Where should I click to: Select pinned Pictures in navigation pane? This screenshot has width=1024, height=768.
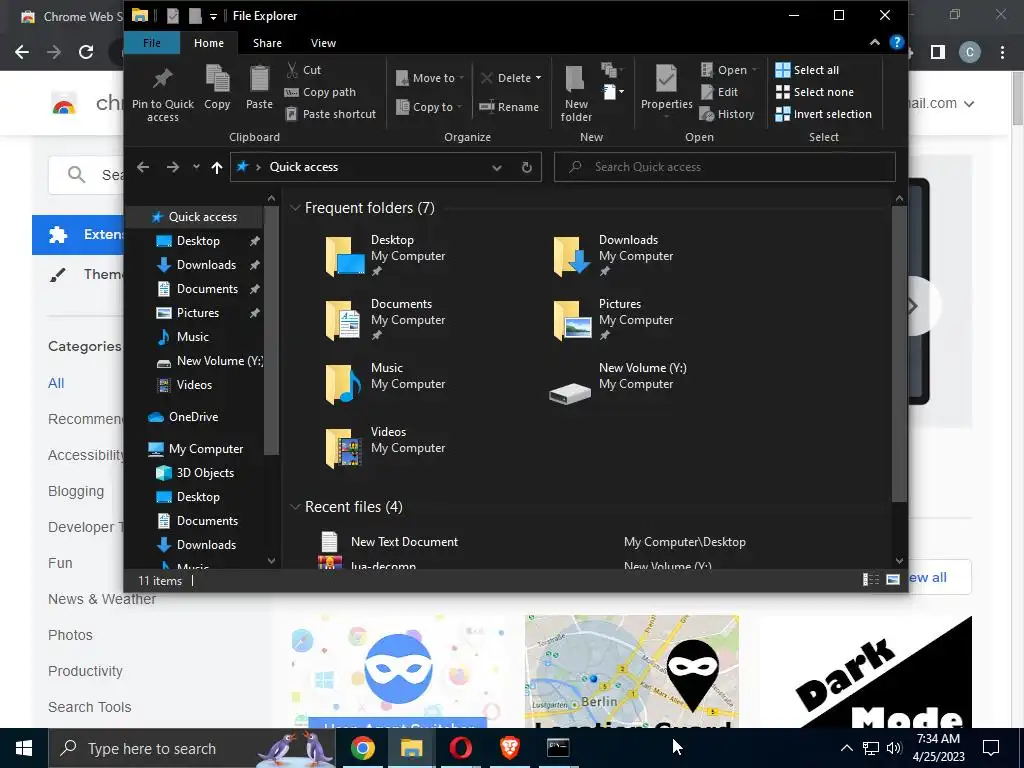click(x=198, y=313)
